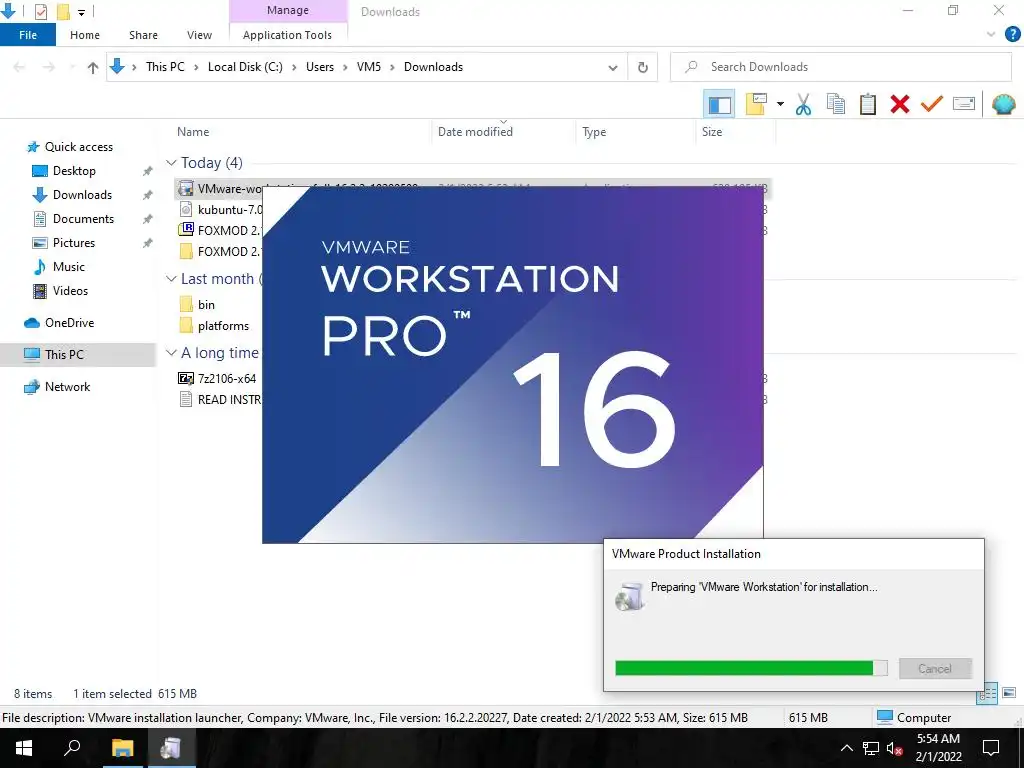This screenshot has height=768, width=1024.
Task: Expand the address bar history dropdown
Action: [x=613, y=67]
